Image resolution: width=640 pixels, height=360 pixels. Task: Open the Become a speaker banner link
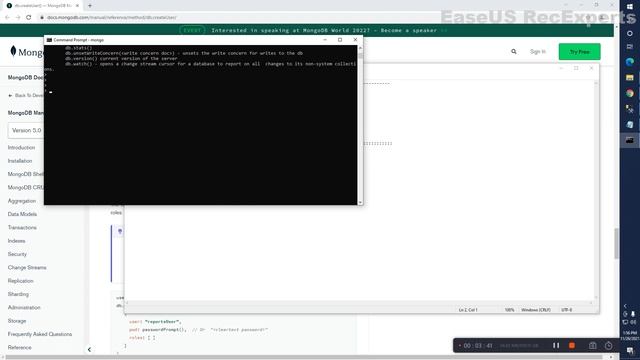[409, 30]
